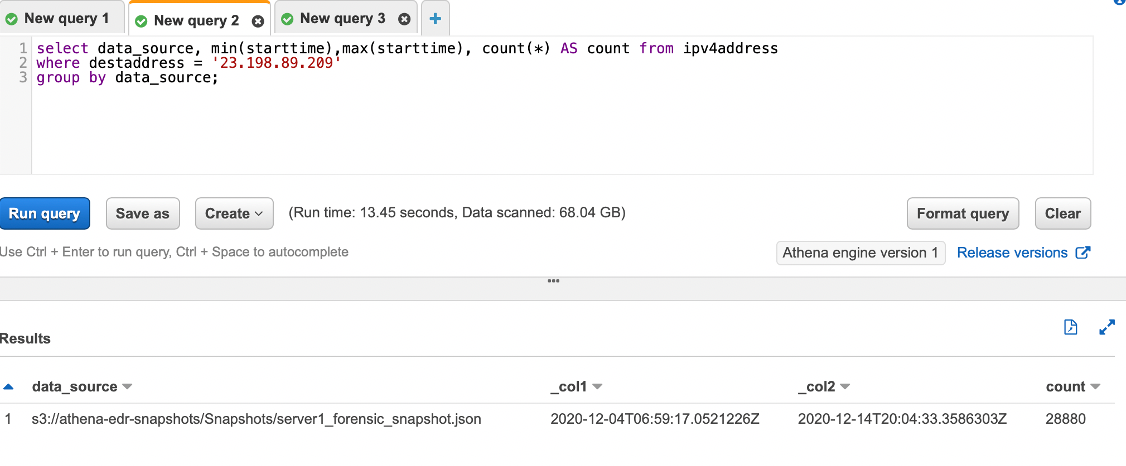Screen dimensions: 1126x466
Task: Open _col2 column dropdown arrow
Action: [x=845, y=387]
